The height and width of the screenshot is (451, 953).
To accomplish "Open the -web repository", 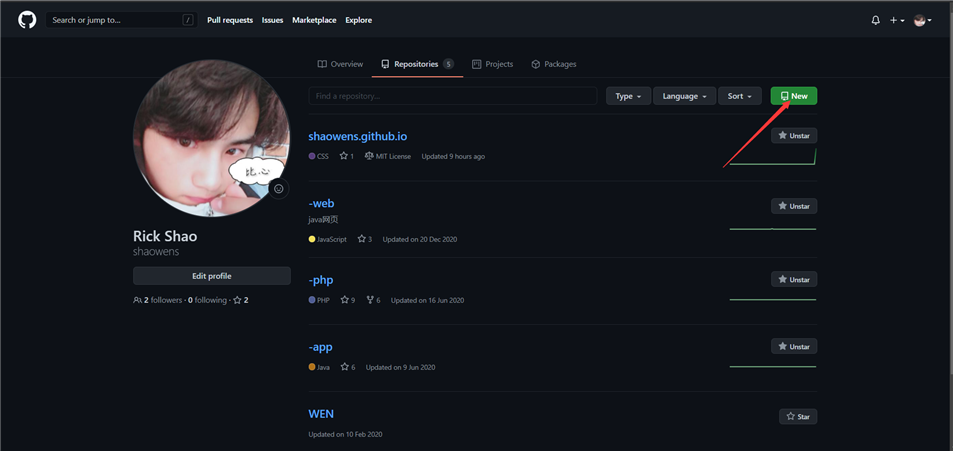I will [x=321, y=204].
